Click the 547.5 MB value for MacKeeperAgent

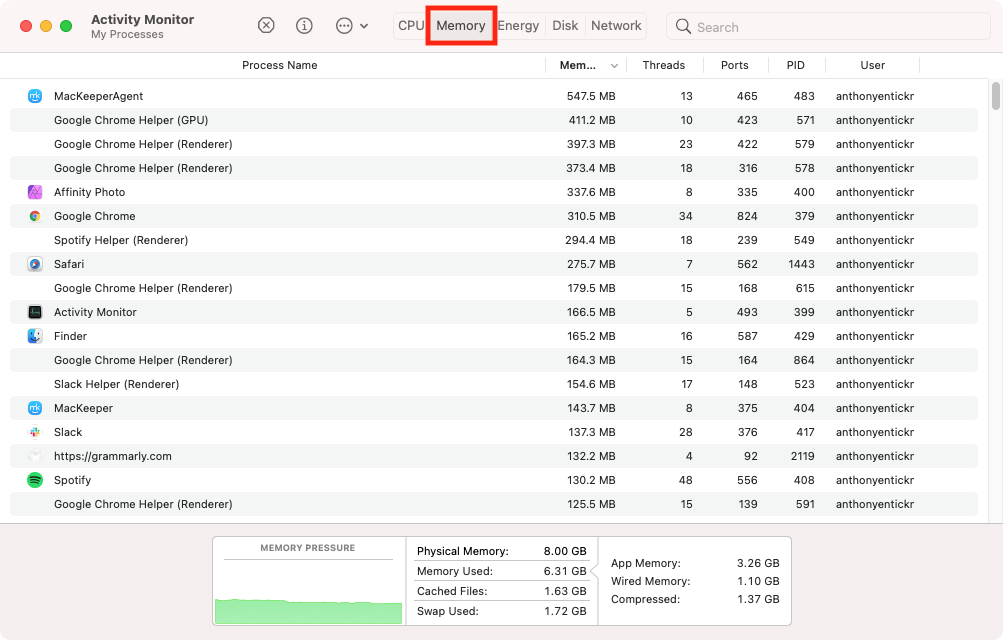590,96
